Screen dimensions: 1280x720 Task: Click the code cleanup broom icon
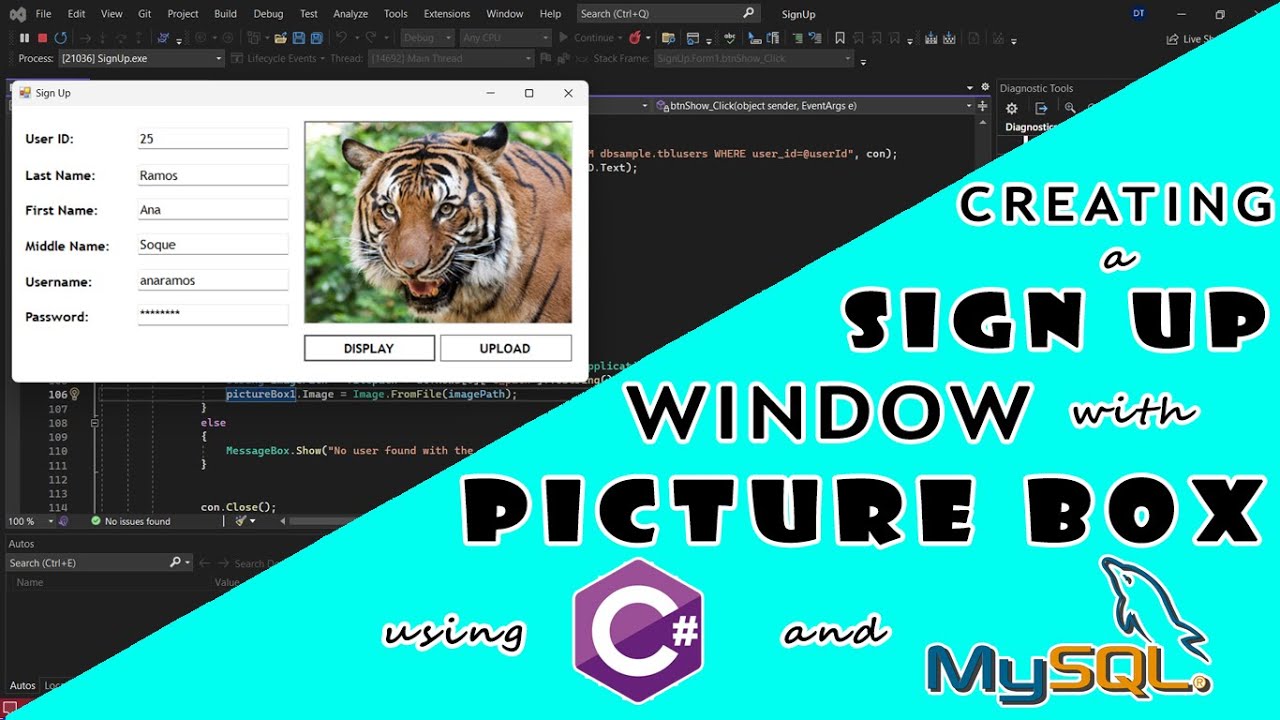[240, 521]
